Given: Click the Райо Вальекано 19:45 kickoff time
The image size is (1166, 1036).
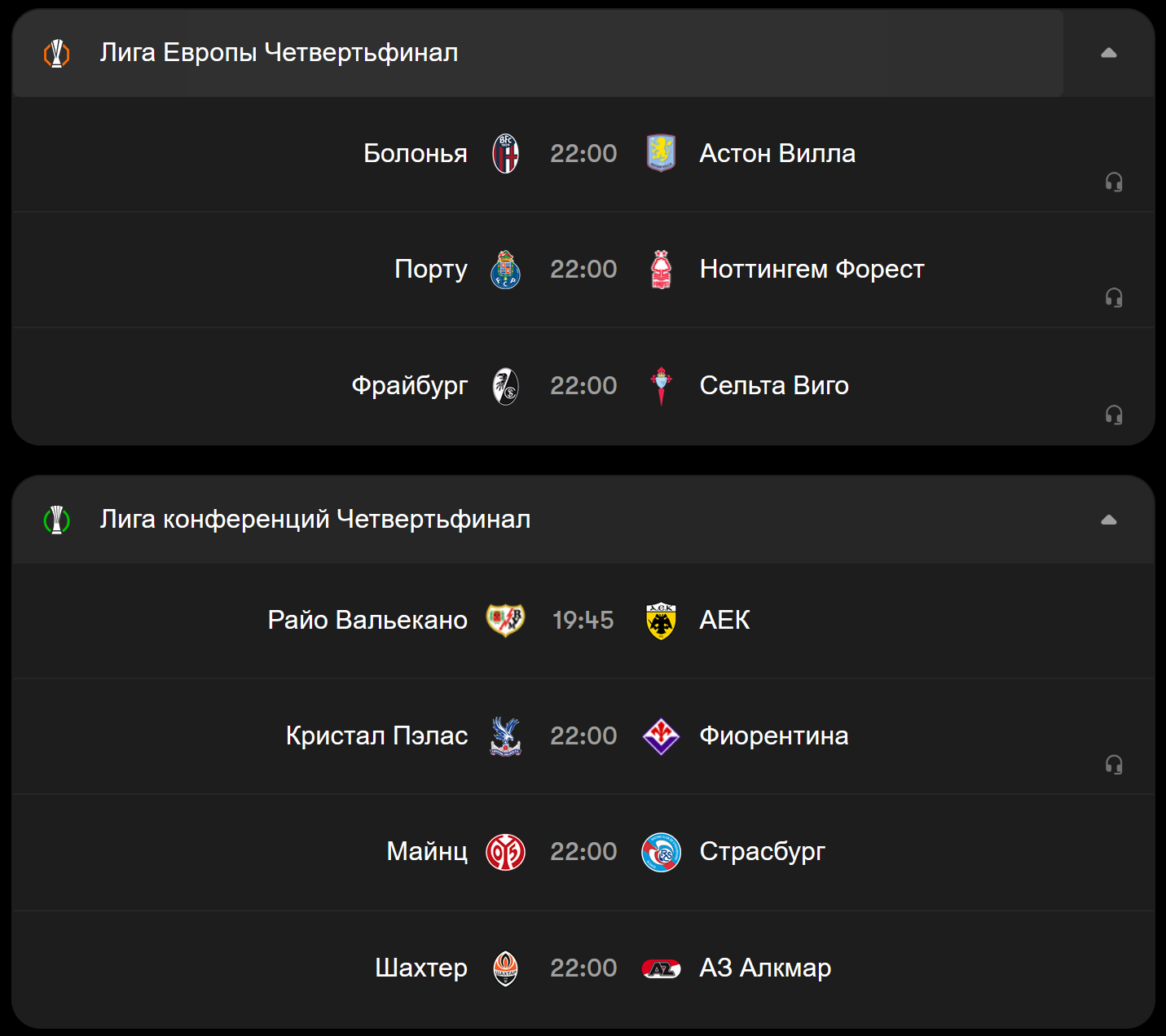Looking at the screenshot, I should tap(583, 621).
